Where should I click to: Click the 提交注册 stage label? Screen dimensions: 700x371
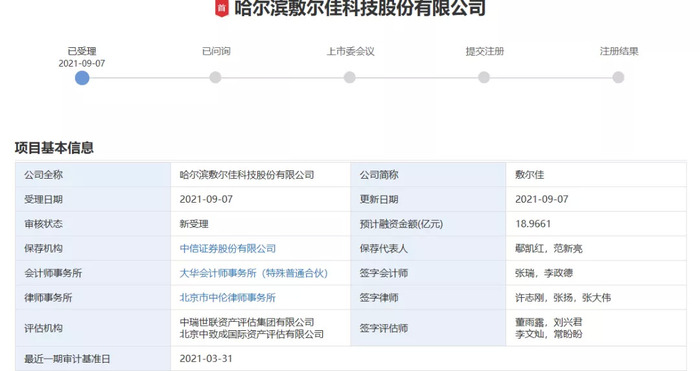click(x=485, y=51)
